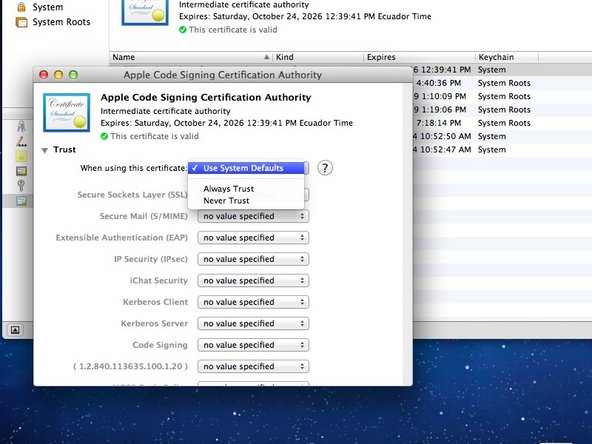
Task: Click the Code Signing policy label
Action: 160,345
